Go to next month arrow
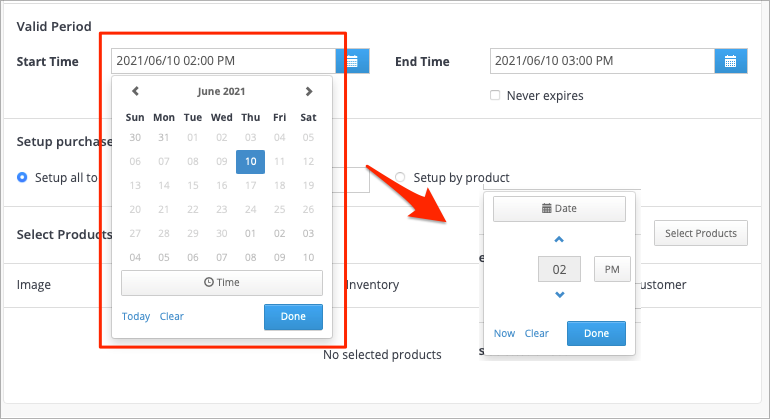770x419 pixels. (308, 91)
